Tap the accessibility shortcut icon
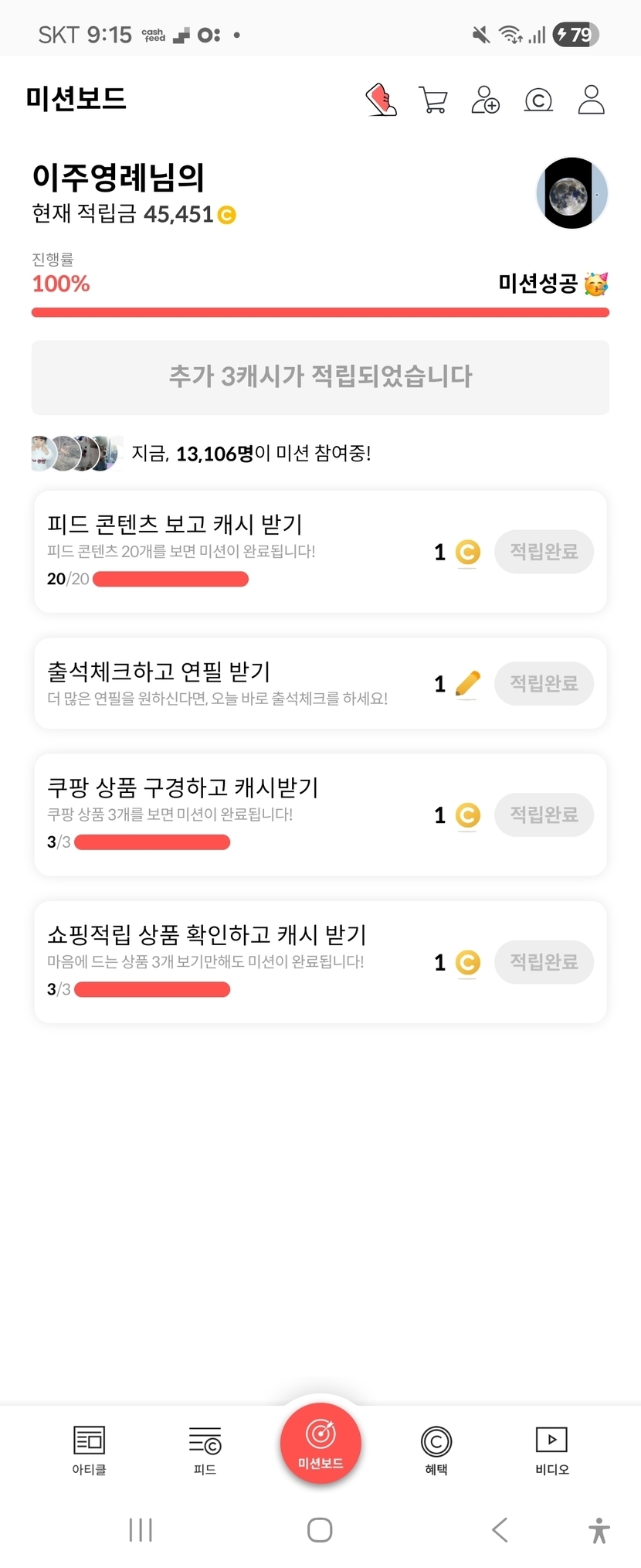Viewport: 641px width, 1568px height. (599, 1529)
